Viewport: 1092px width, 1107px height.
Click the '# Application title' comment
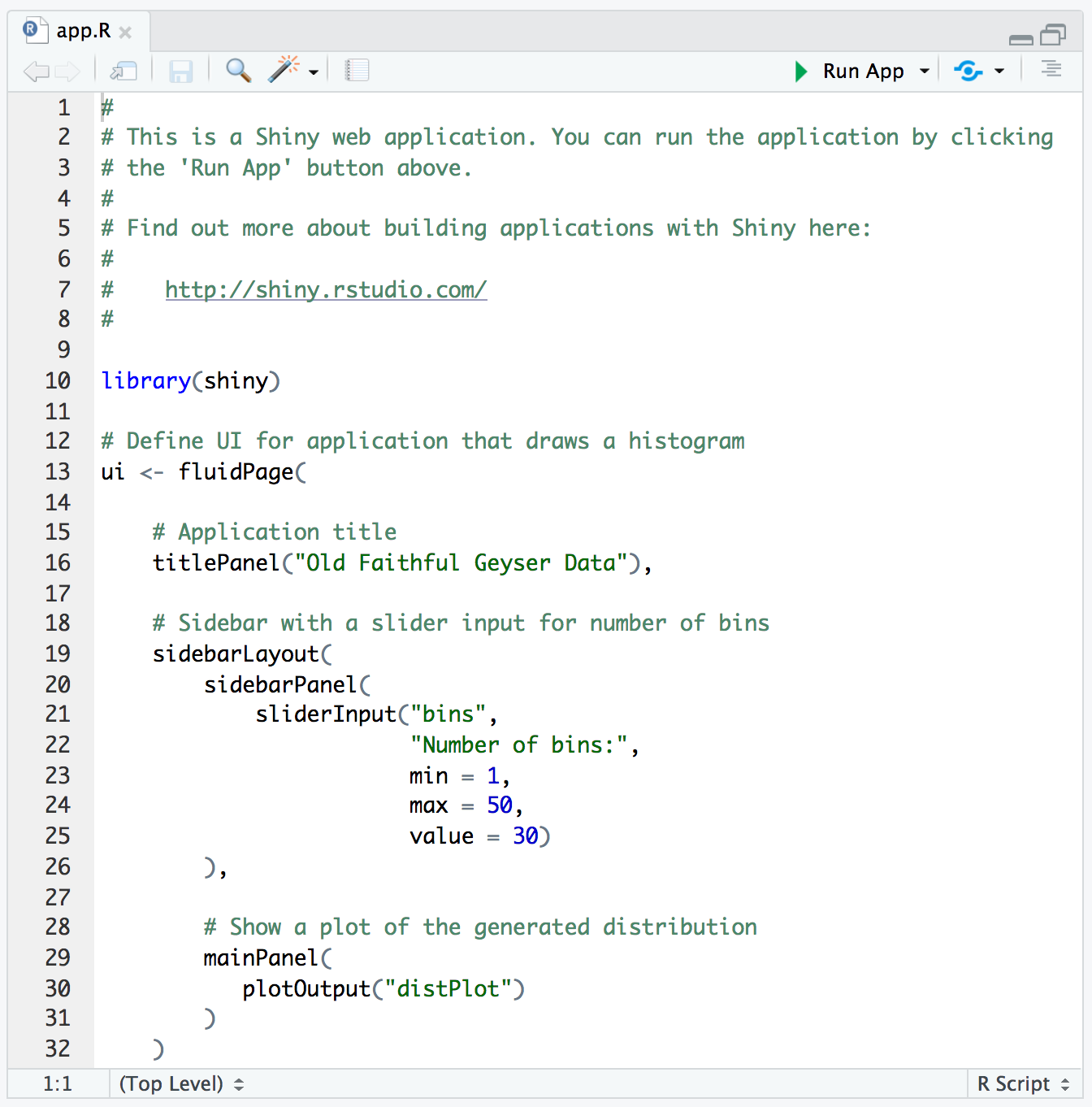tap(275, 532)
